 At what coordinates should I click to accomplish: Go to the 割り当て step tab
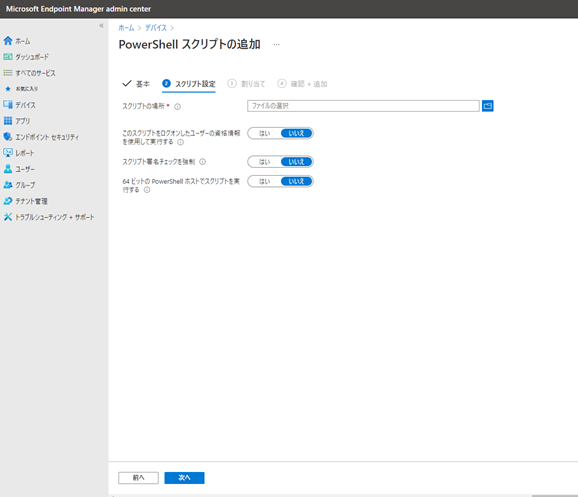point(246,84)
